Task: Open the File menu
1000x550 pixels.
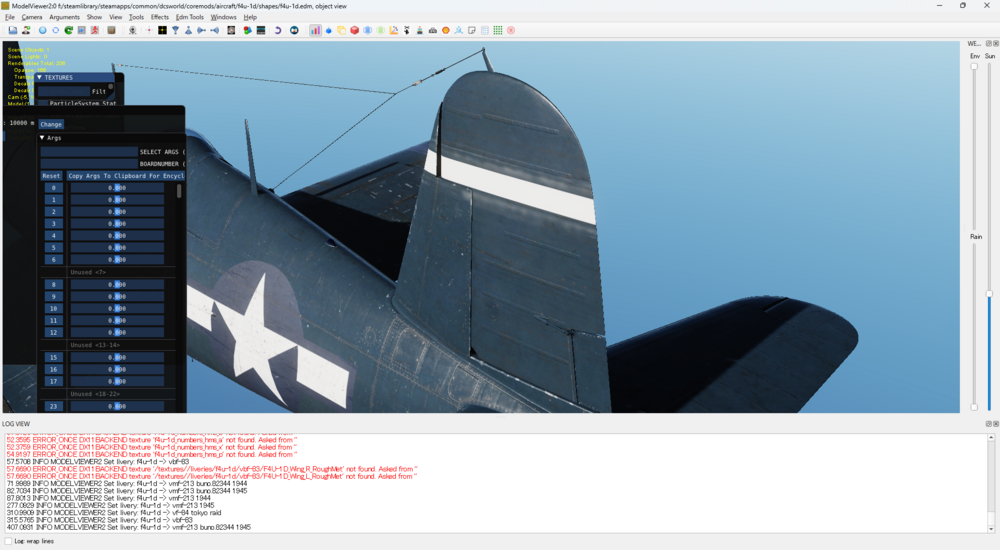Action: (10, 17)
